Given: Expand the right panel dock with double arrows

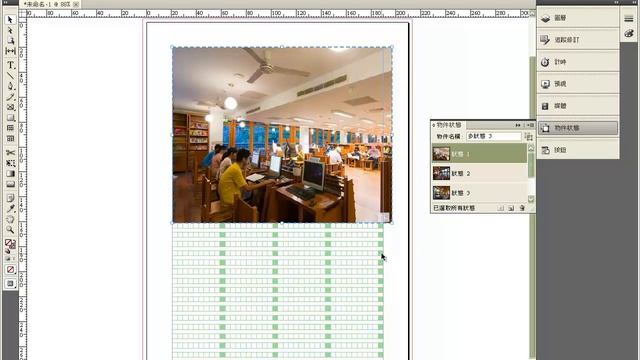Looking at the screenshot, I should click(616, 2).
